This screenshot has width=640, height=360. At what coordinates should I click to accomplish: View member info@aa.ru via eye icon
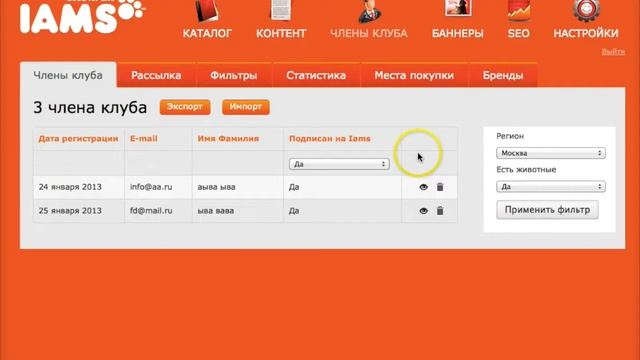coord(424,187)
